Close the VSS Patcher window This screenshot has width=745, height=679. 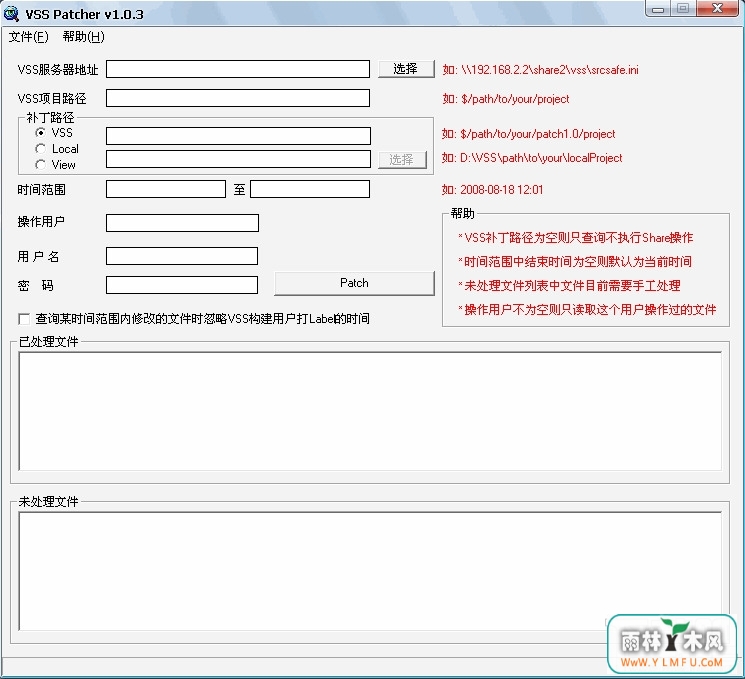[717, 9]
